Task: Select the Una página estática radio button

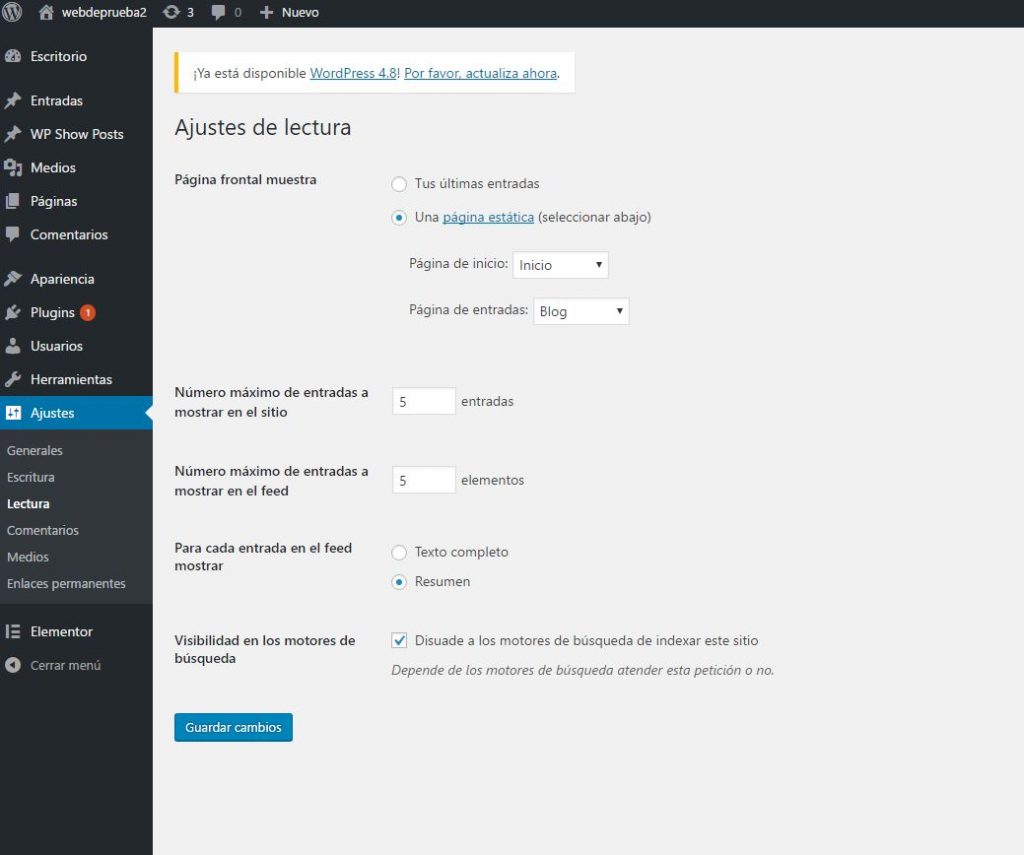Action: 399,218
